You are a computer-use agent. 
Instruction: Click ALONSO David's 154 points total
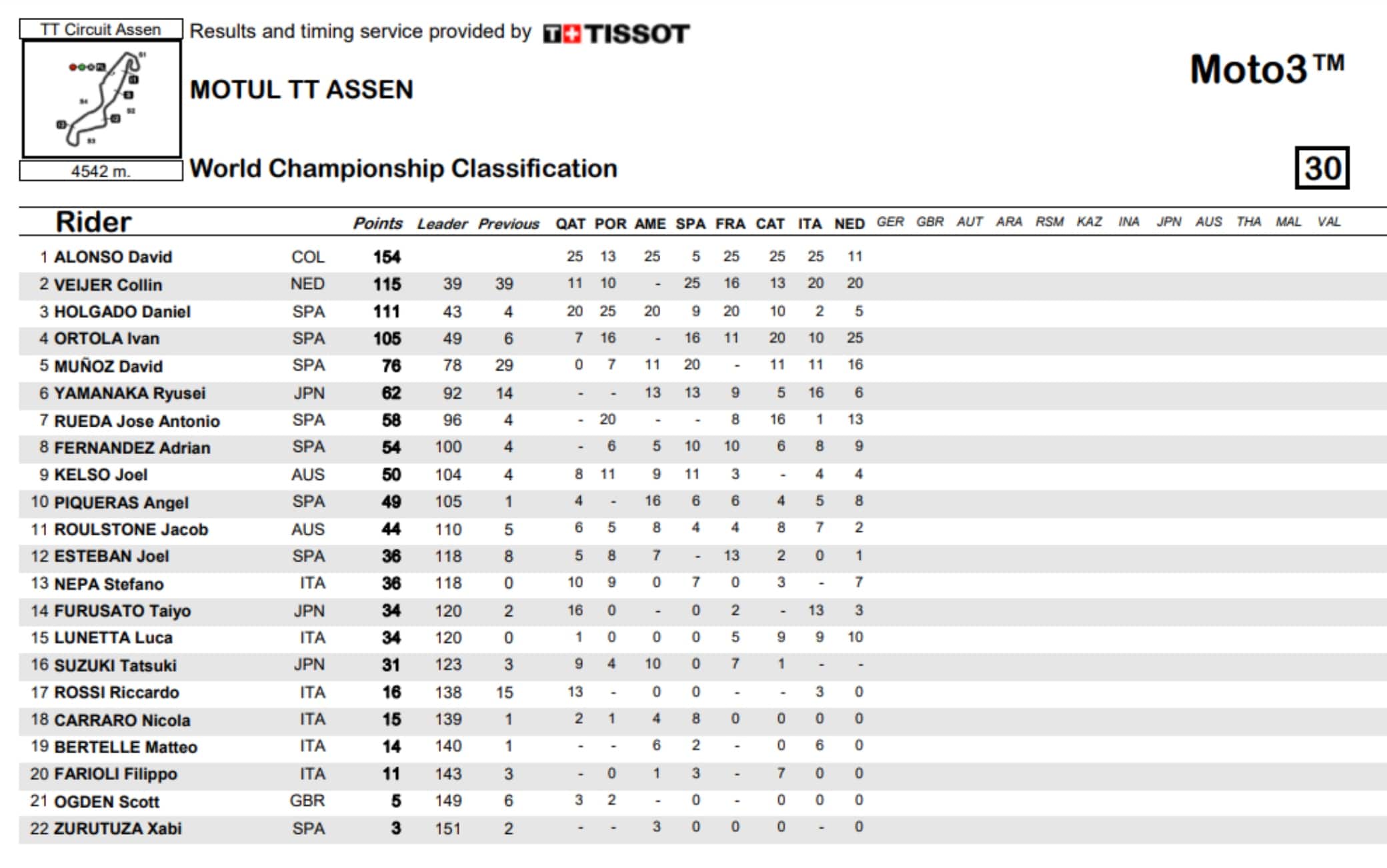[387, 257]
